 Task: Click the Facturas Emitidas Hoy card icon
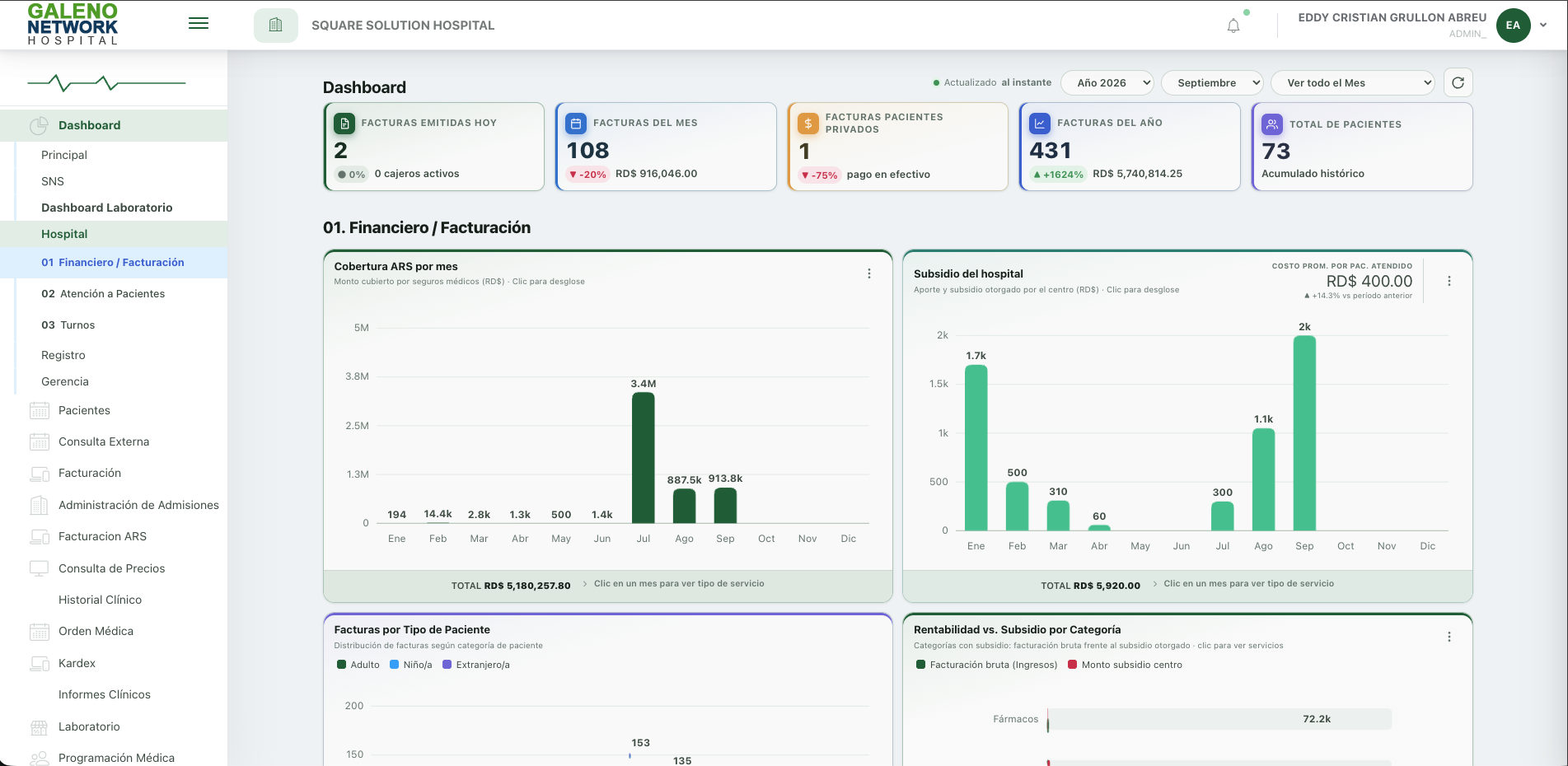[344, 124]
